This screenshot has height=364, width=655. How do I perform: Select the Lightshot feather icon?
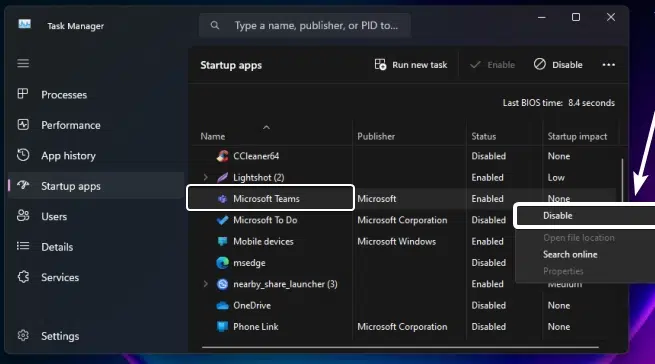coord(223,178)
